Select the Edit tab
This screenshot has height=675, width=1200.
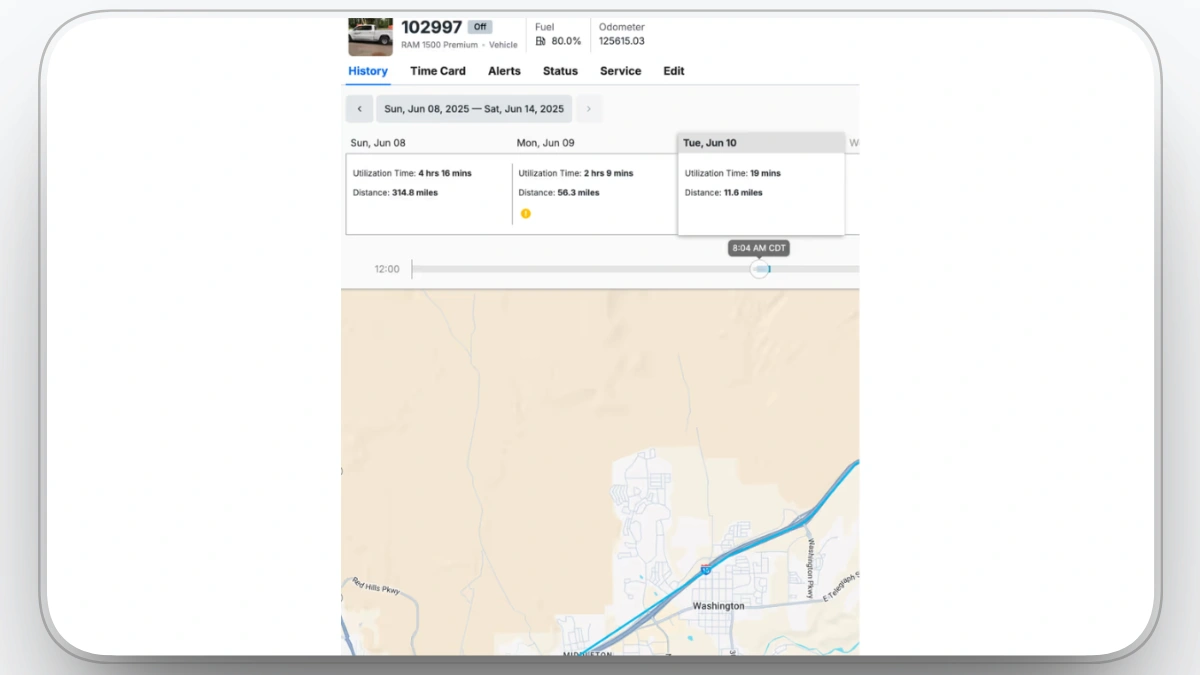674,71
